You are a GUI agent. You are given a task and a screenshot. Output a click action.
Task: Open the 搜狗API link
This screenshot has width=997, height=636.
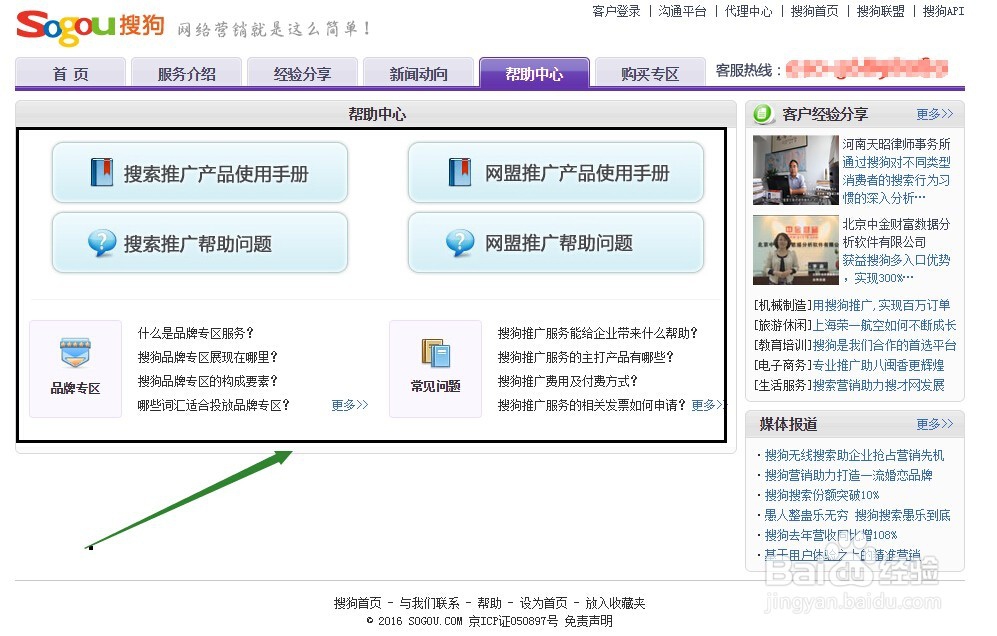[943, 11]
